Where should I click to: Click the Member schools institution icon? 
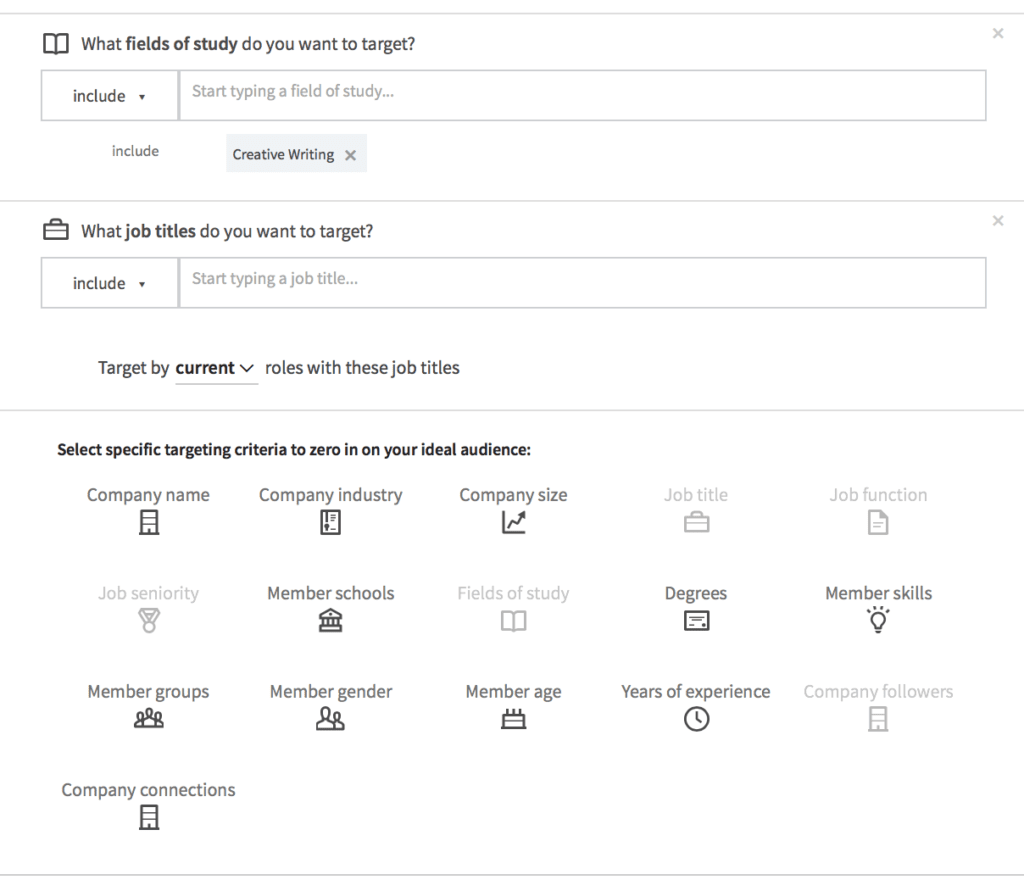click(x=330, y=621)
